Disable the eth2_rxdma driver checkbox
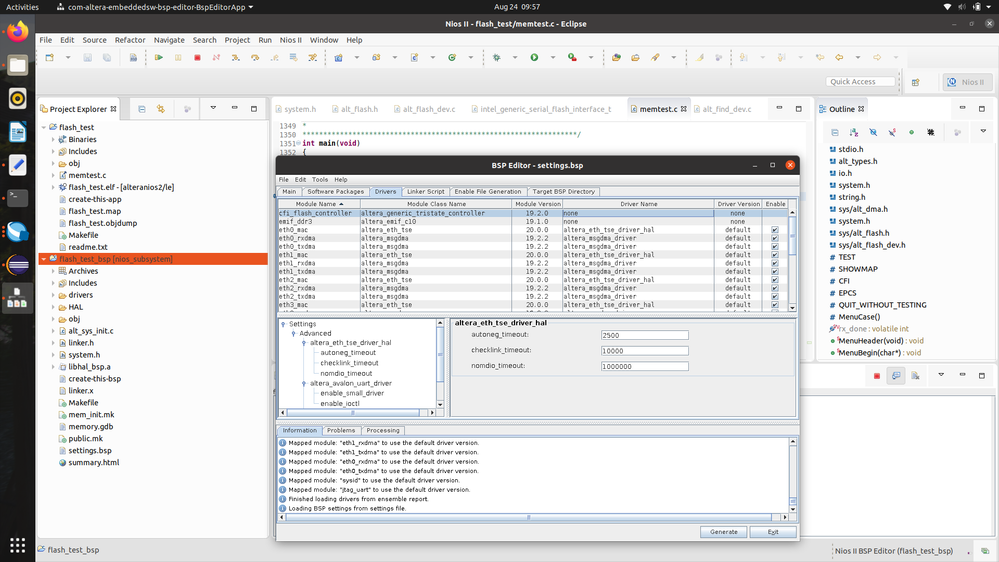 pyautogui.click(x=775, y=288)
